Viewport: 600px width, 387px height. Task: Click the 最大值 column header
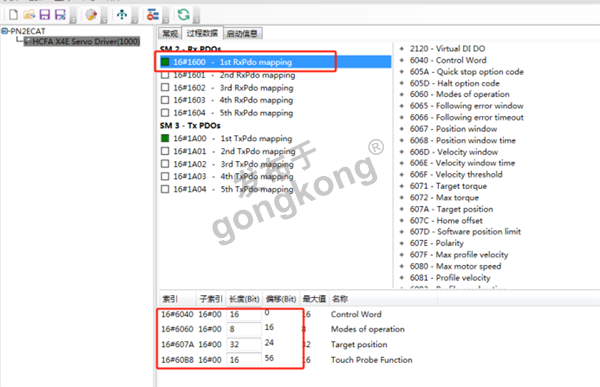tap(314, 299)
